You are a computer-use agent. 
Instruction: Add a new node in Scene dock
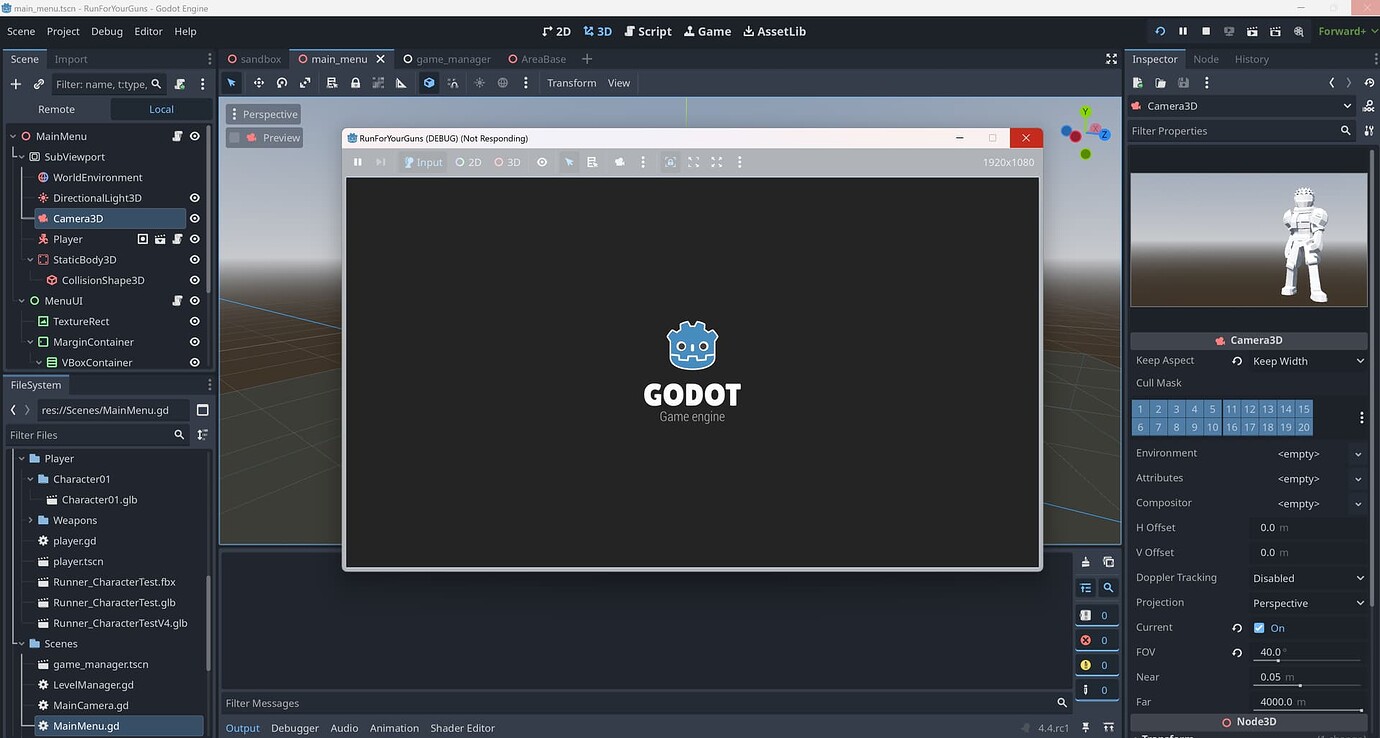(15, 84)
